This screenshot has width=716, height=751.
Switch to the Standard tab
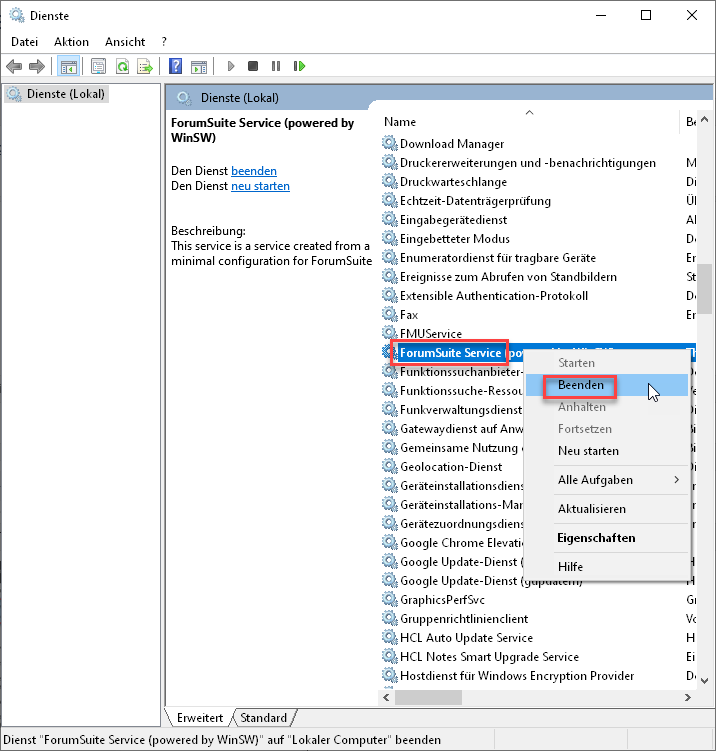(x=263, y=718)
